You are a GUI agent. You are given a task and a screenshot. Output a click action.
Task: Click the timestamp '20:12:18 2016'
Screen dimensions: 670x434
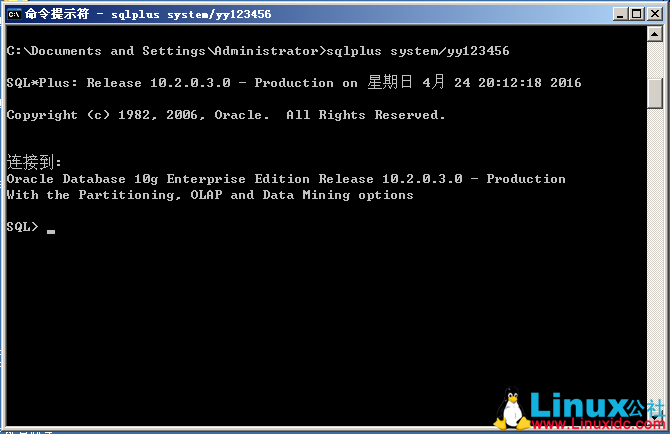click(529, 83)
